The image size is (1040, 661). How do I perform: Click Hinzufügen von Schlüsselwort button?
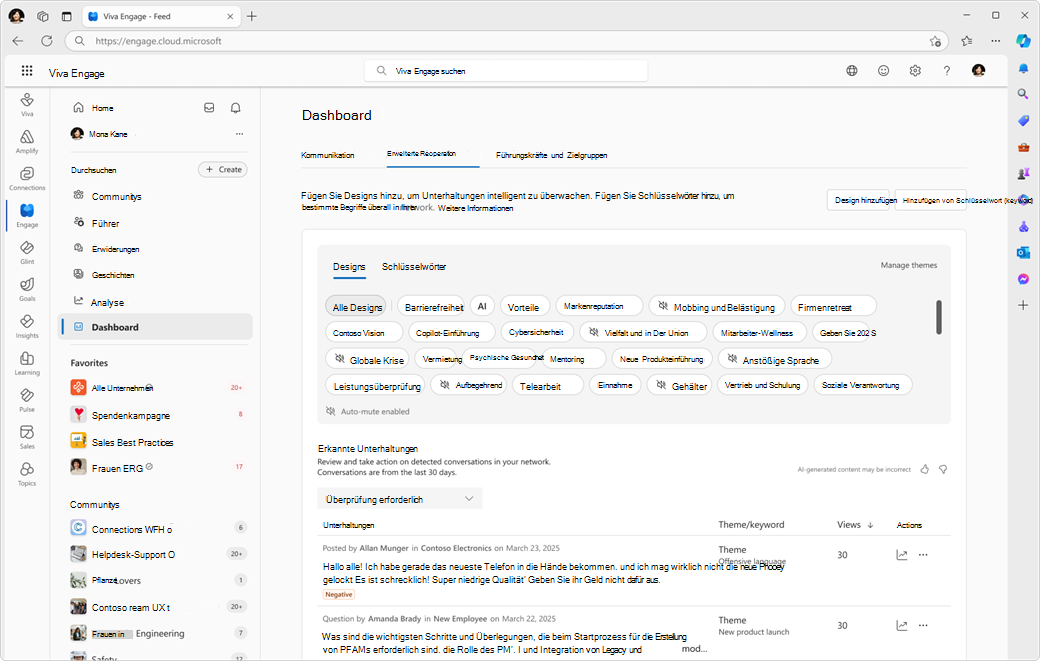pyautogui.click(x=931, y=200)
